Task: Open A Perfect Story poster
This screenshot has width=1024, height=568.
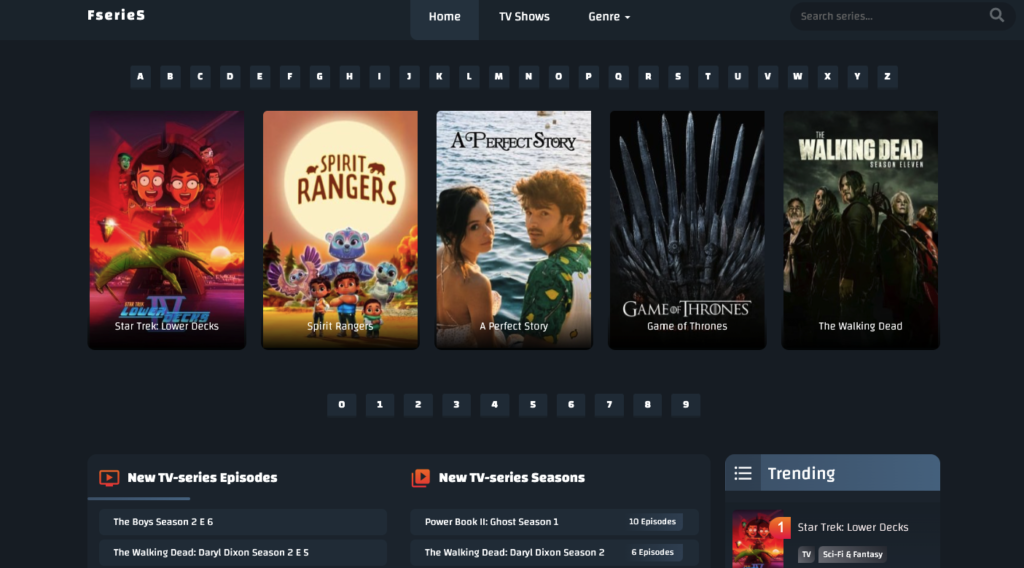Action: (513, 229)
